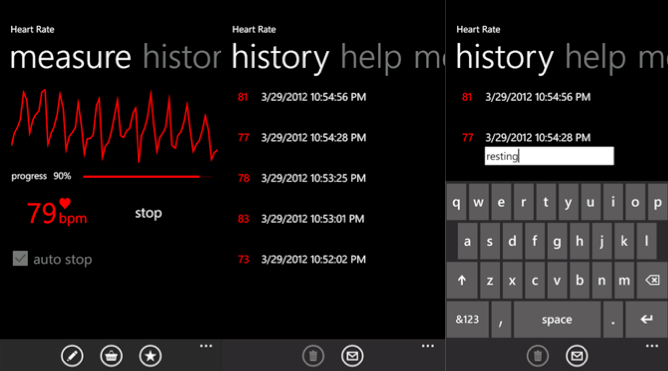Select the 78 entry at 10:53:25 PM
Viewport: 668px width, 371px height.
[x=302, y=178]
